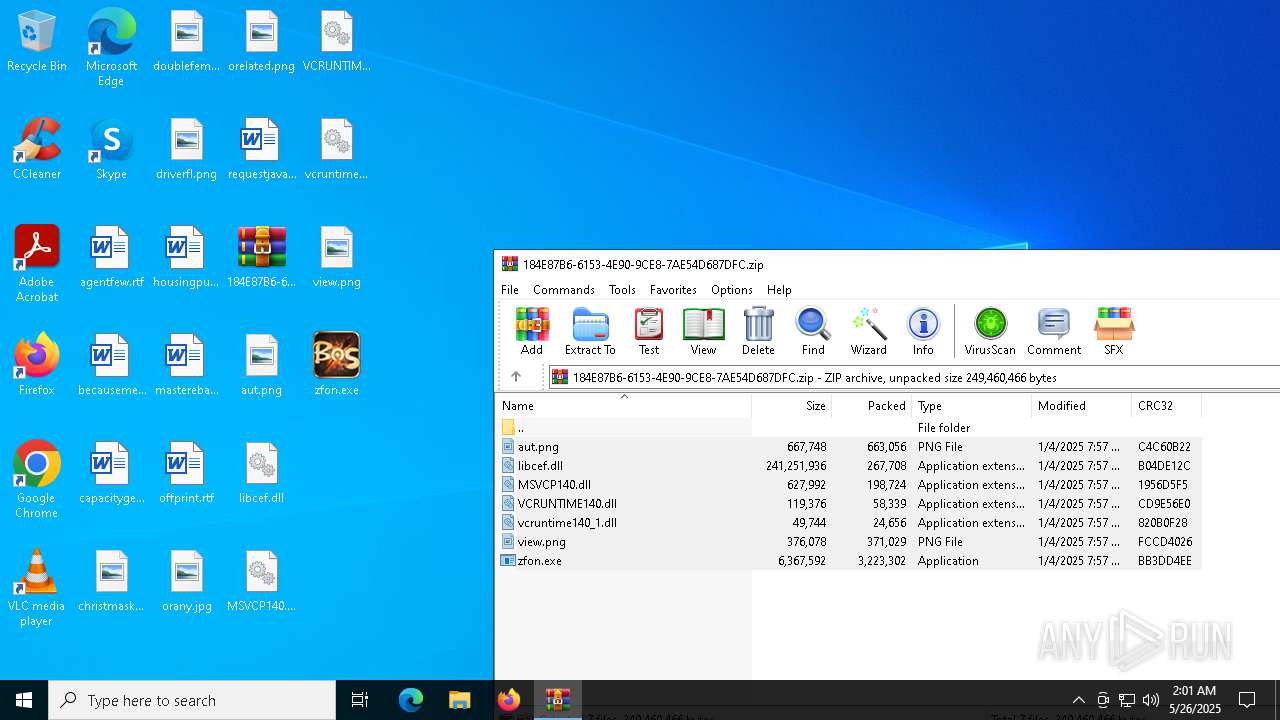Select the driverfl.png desktop file
This screenshot has width=1280, height=720.
point(186,150)
